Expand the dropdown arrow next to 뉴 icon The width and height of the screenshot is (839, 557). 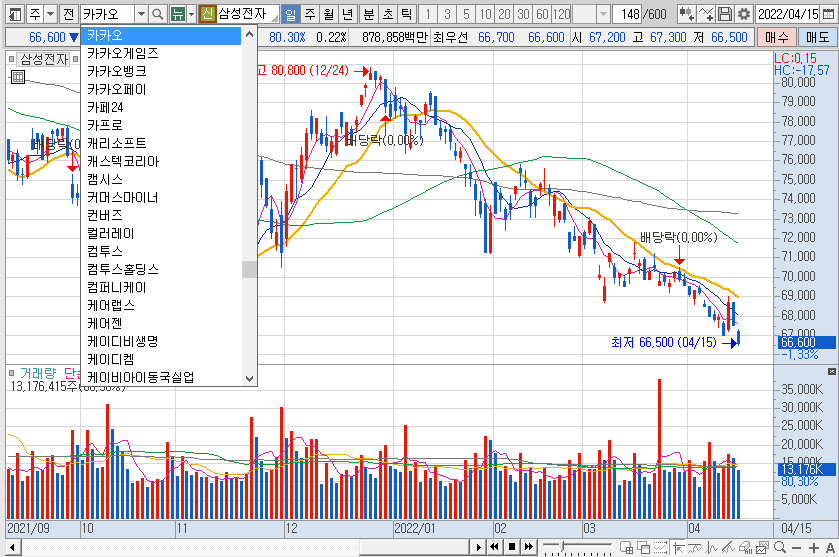192,14
